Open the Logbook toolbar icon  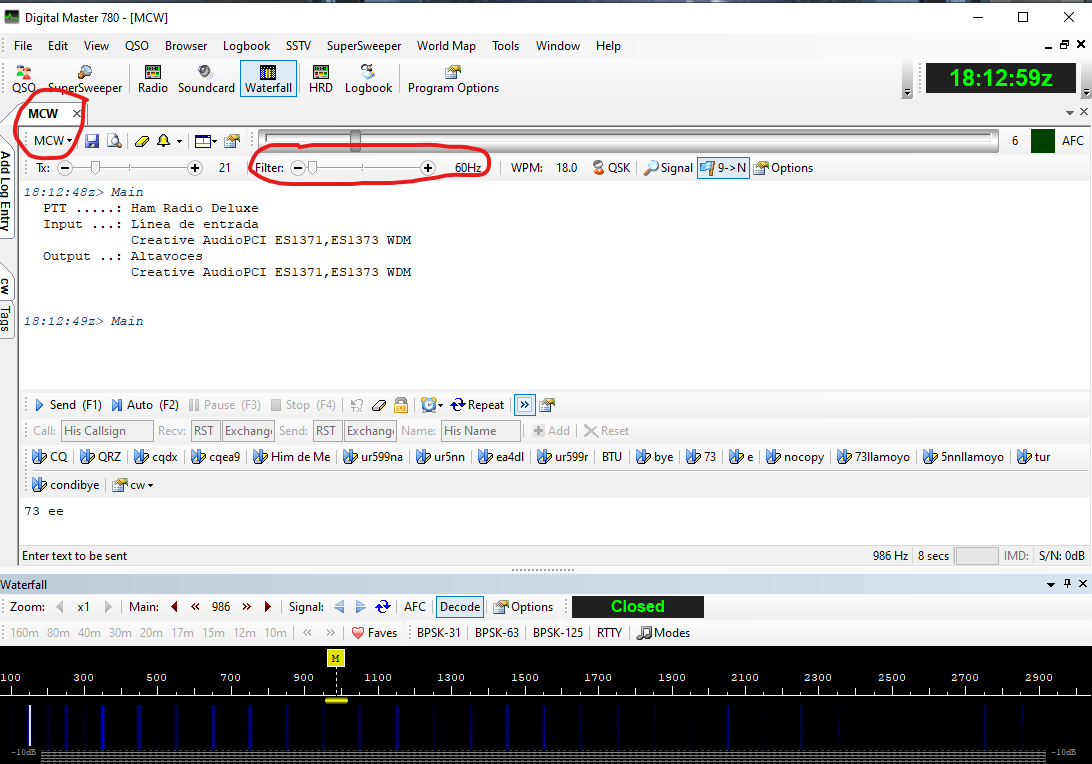pos(368,79)
